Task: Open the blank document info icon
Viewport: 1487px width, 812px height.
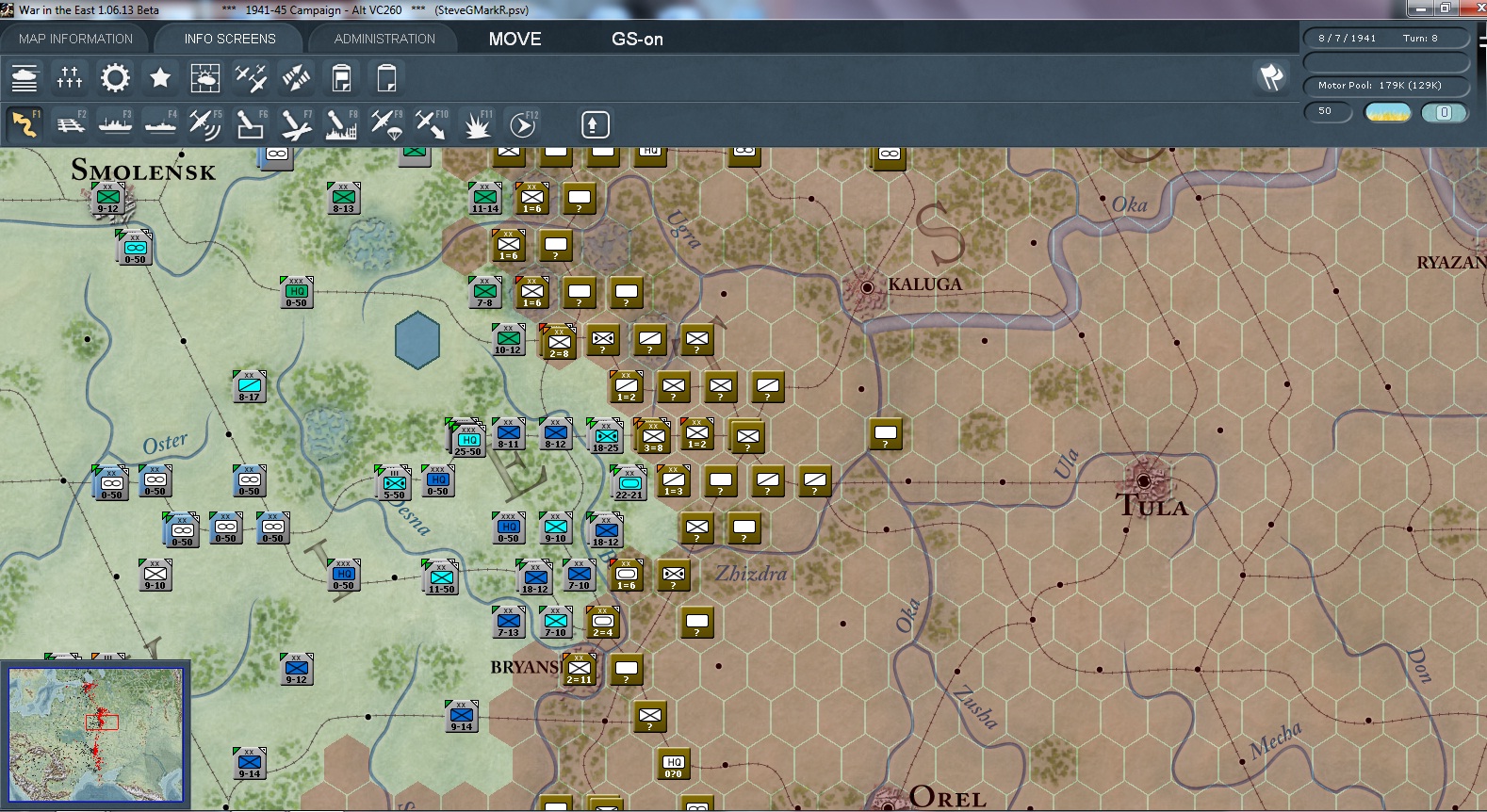Action: tap(386, 77)
